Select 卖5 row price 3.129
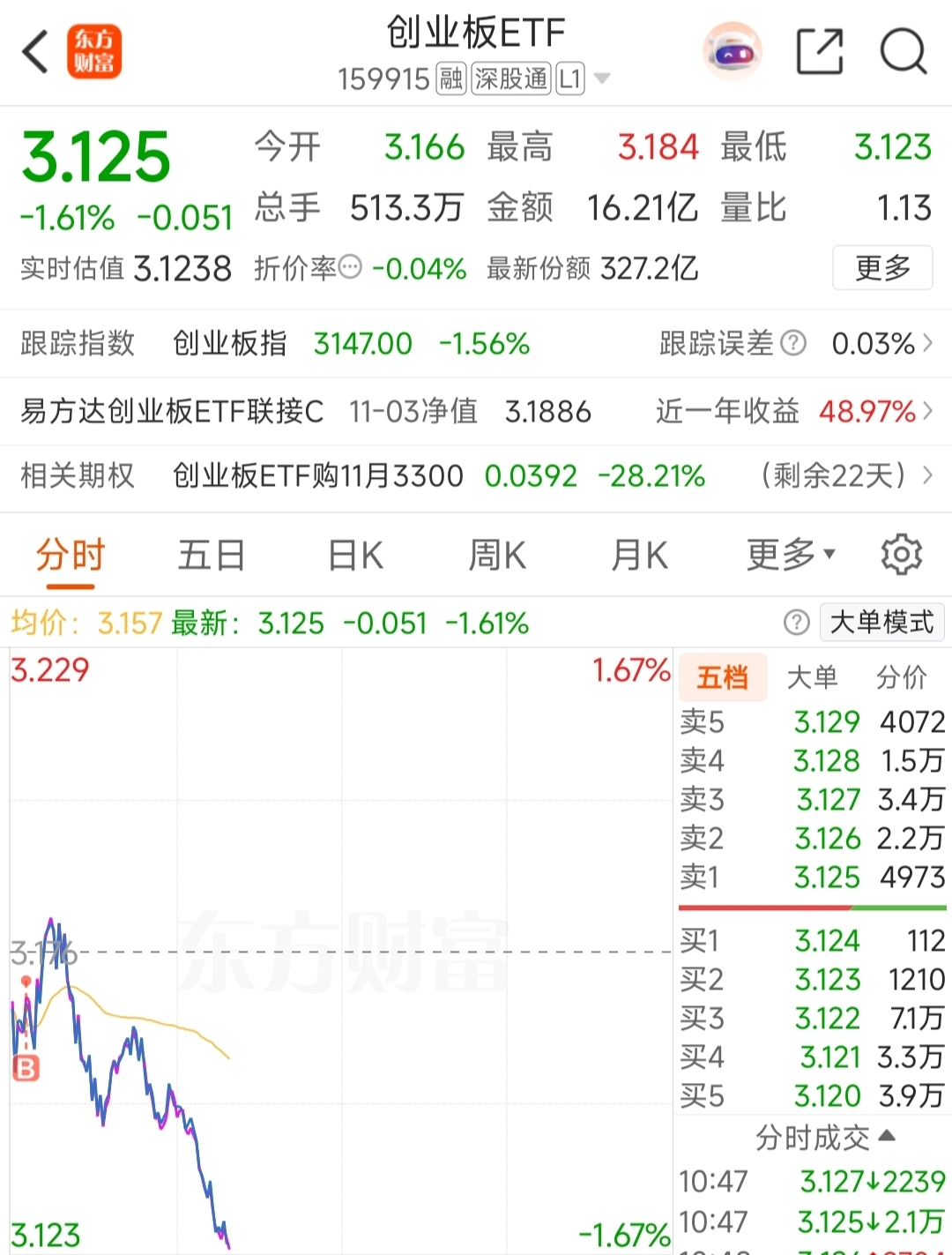The height and width of the screenshot is (1255, 952). 812,722
